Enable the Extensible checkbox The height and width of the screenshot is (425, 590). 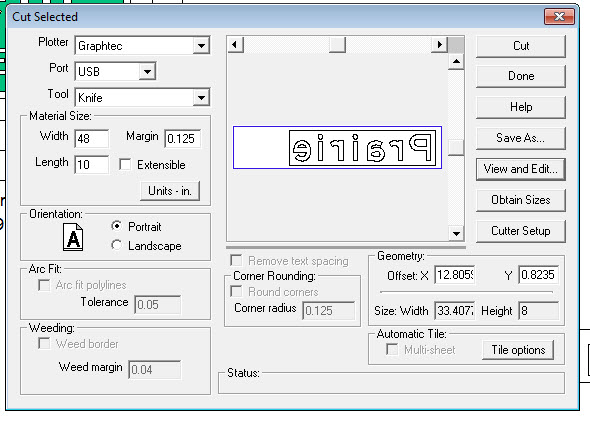[x=125, y=165]
